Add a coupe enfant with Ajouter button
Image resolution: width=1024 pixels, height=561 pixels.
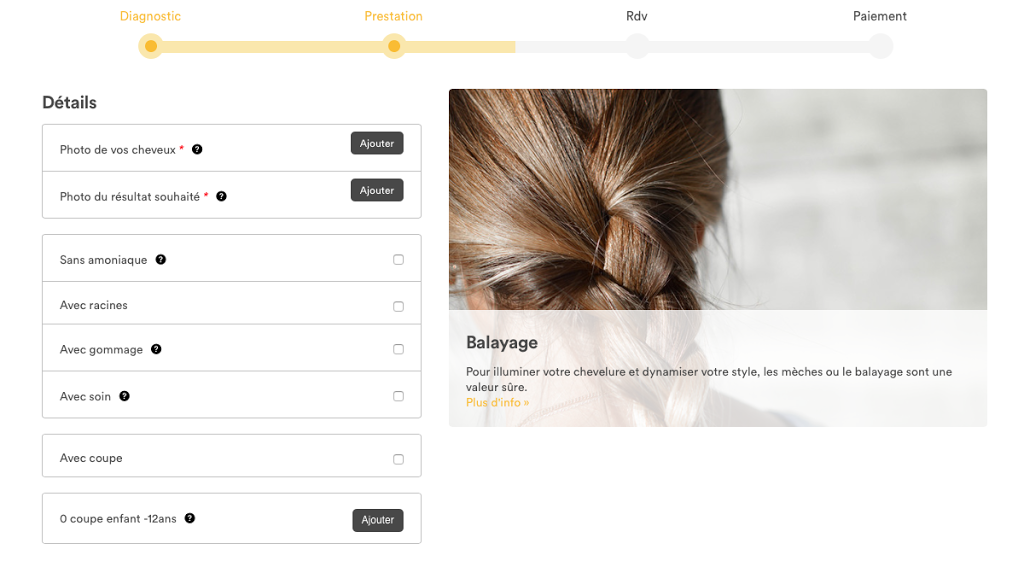click(377, 520)
